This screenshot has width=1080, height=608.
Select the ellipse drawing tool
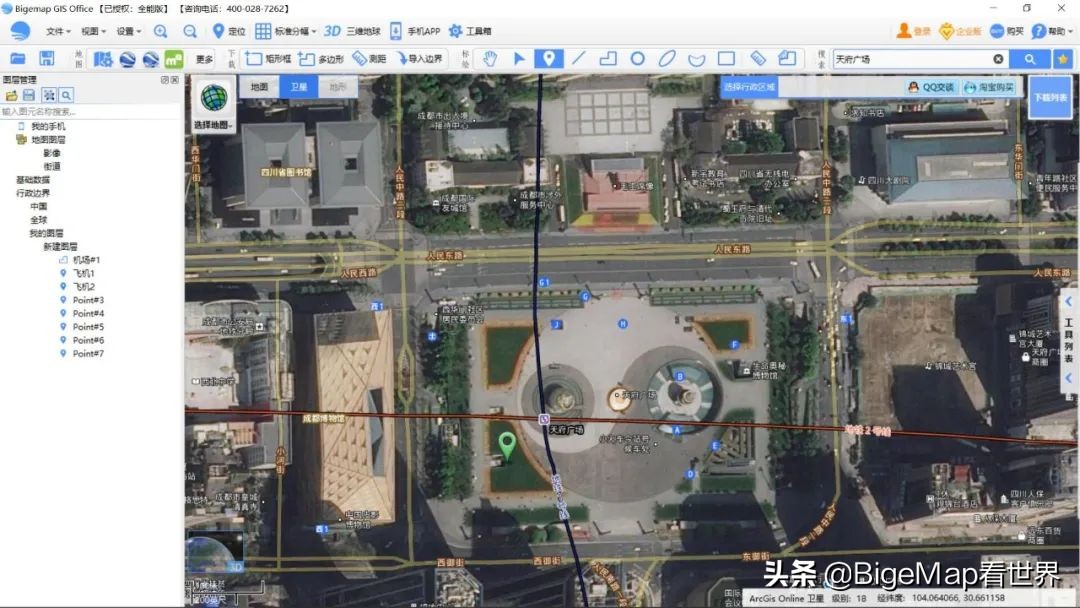click(x=667, y=59)
